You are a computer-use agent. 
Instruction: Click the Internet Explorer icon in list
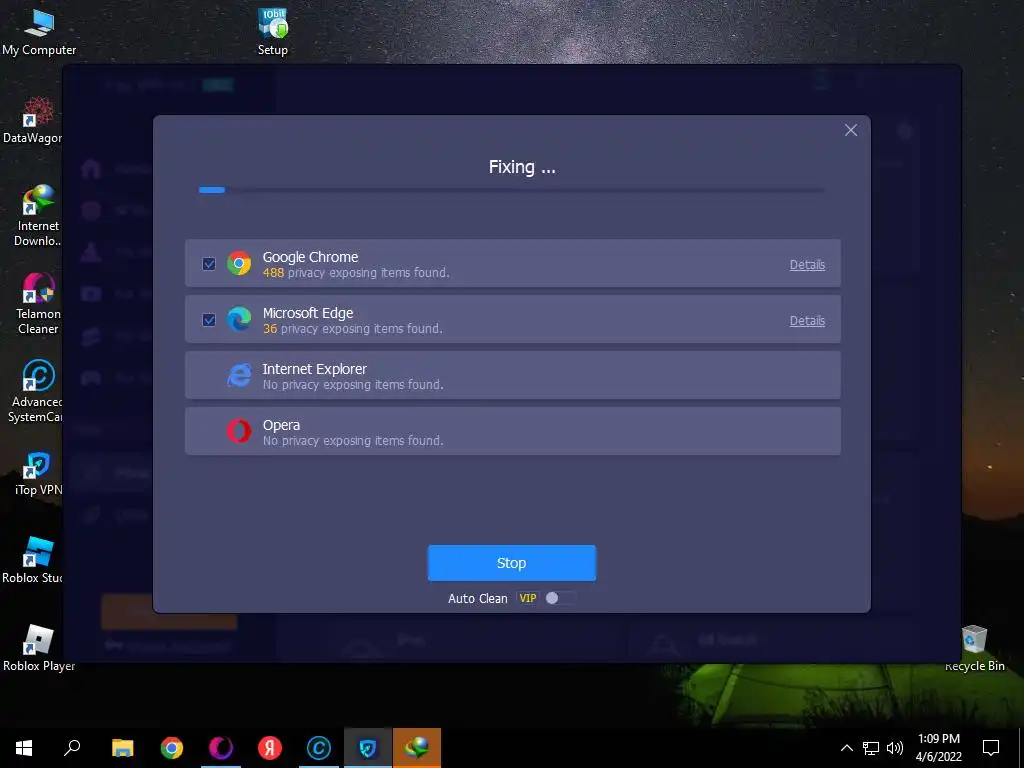[239, 376]
